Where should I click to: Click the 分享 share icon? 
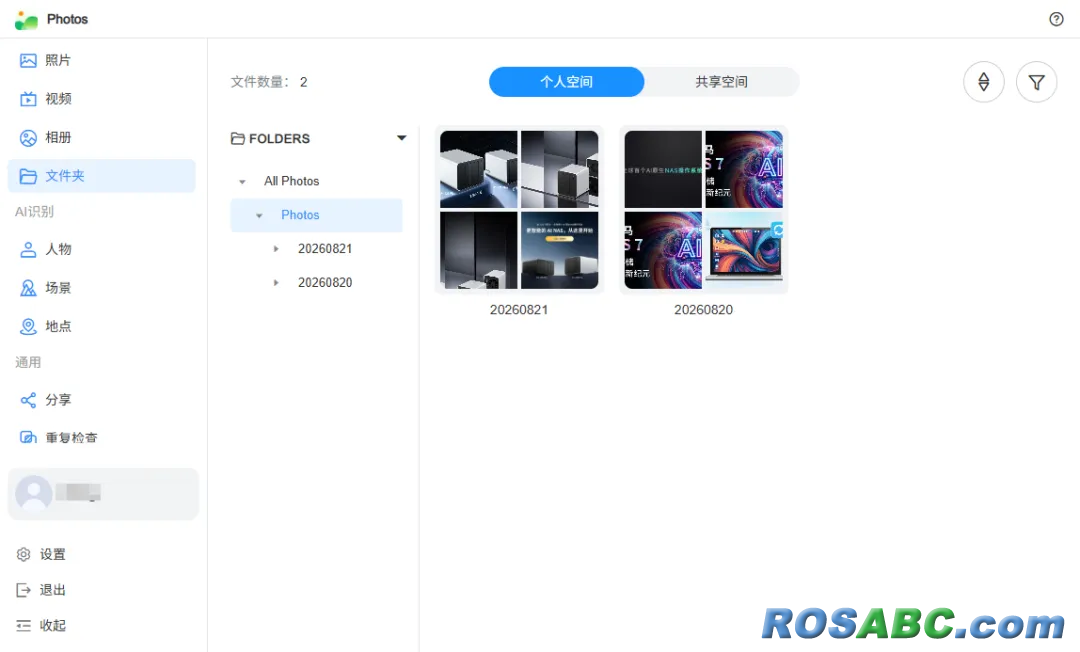click(x=28, y=400)
